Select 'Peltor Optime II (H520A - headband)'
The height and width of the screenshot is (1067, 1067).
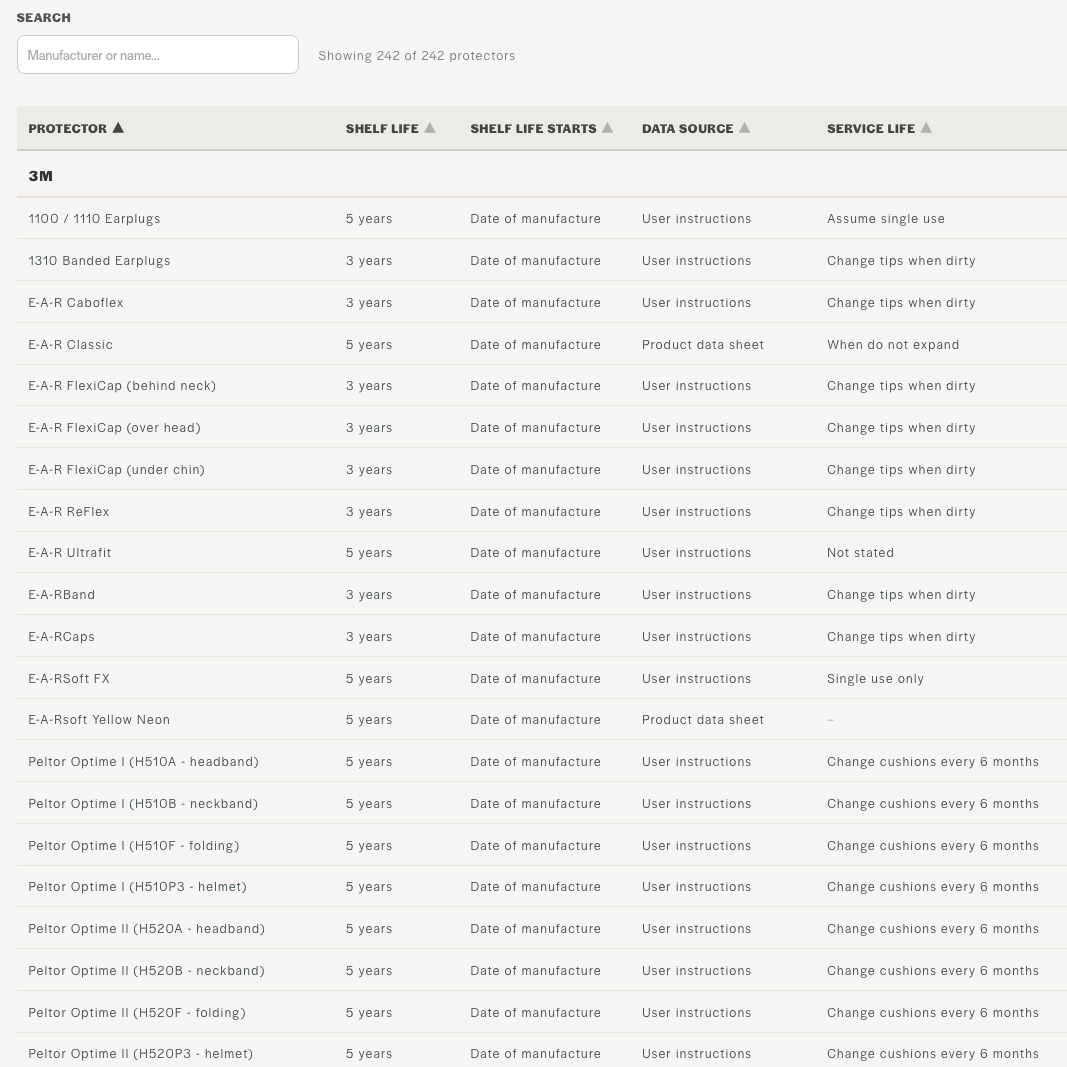[x=146, y=929]
